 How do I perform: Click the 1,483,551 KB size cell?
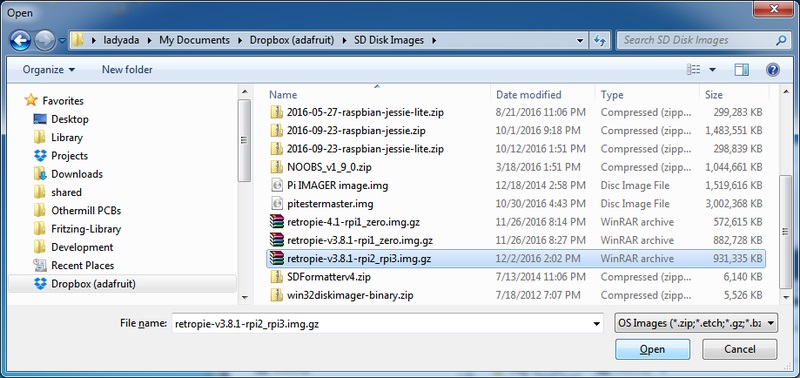[734, 130]
